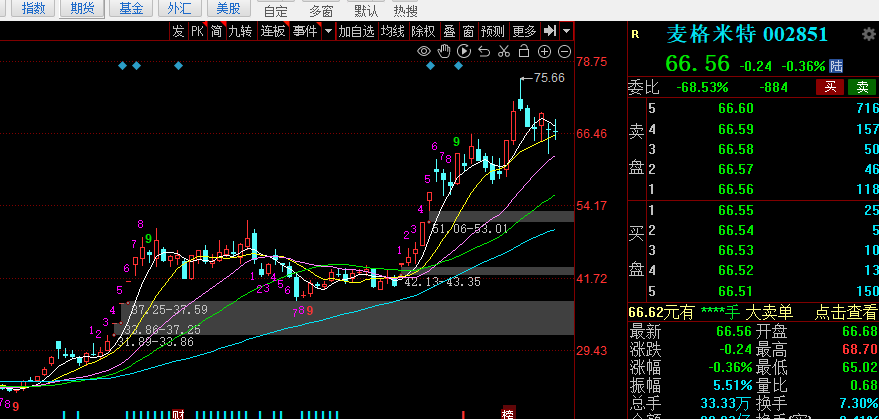Click the 事件 events button
Screen dimensions: 879x419
click(x=306, y=31)
